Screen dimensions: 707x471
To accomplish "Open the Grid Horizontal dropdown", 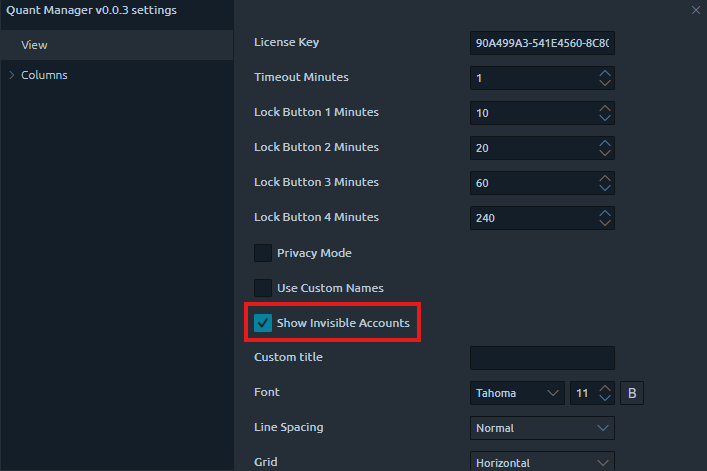I will (542, 462).
